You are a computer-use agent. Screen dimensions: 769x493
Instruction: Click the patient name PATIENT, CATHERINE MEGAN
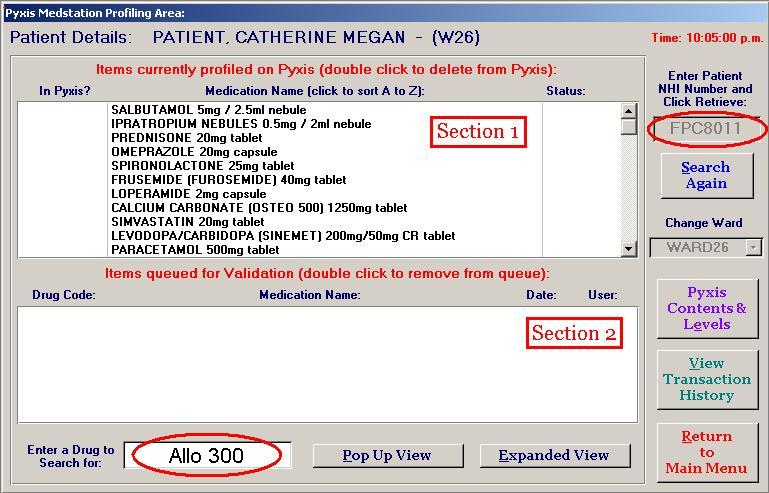[279, 37]
